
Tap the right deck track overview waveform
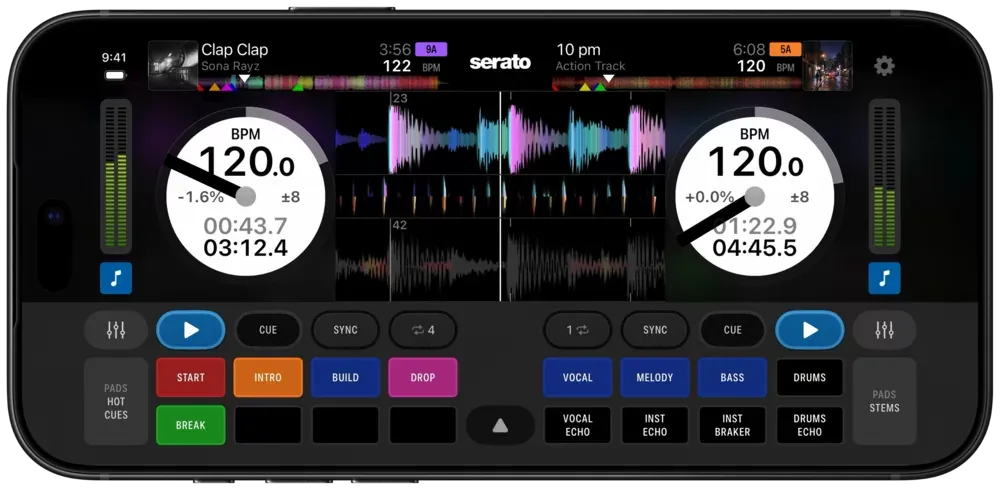[x=677, y=82]
